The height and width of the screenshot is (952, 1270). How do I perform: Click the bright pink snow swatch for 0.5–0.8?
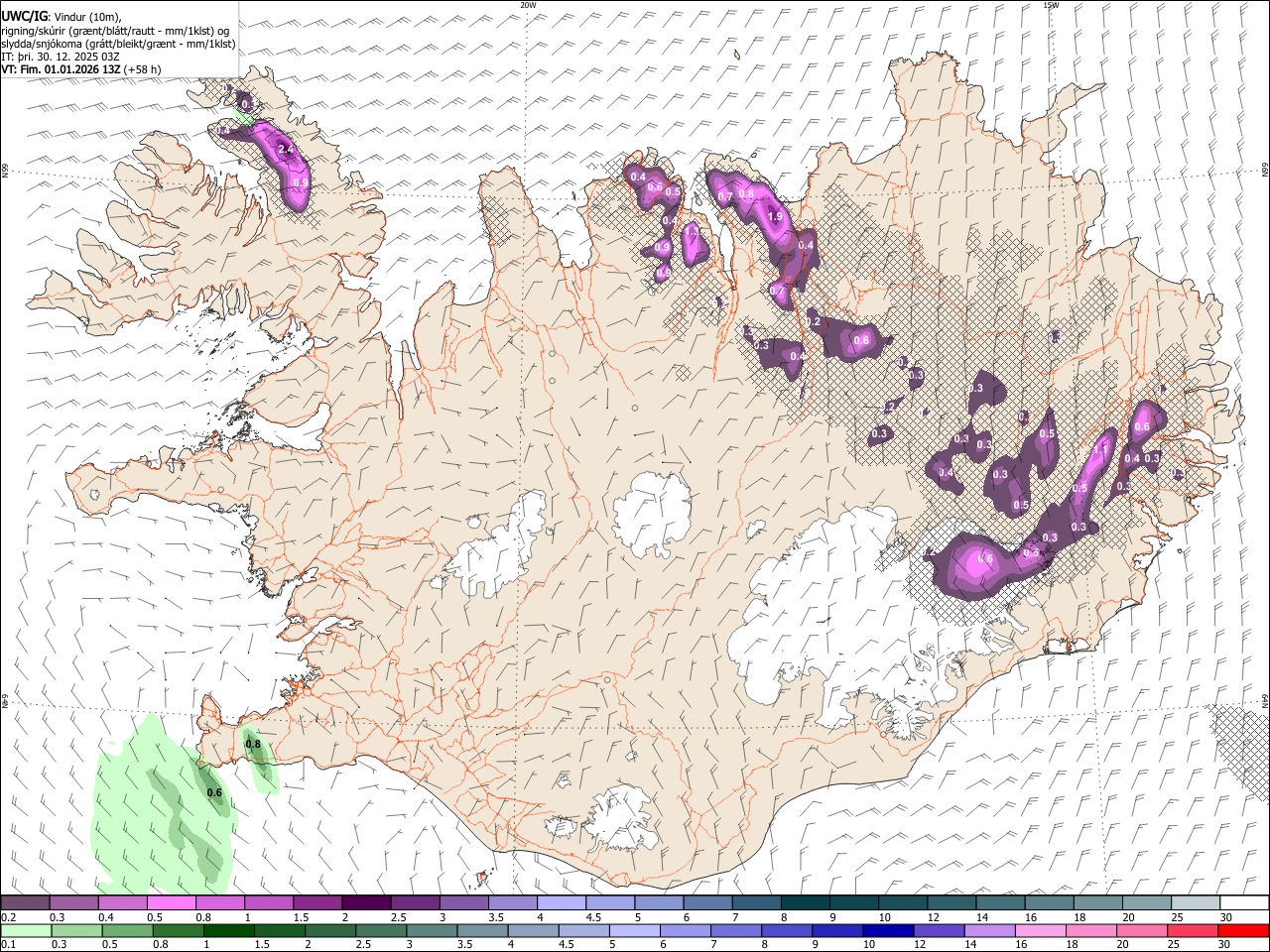171,902
